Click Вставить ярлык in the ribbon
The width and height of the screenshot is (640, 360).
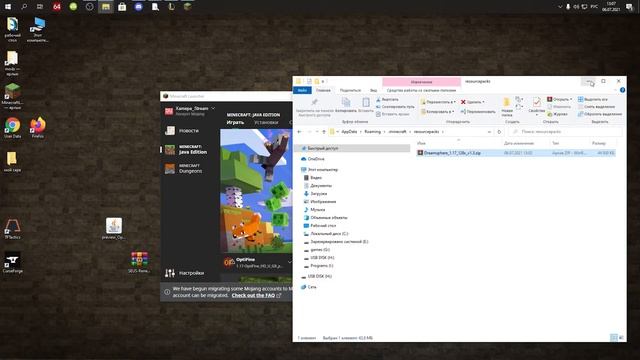(392, 114)
